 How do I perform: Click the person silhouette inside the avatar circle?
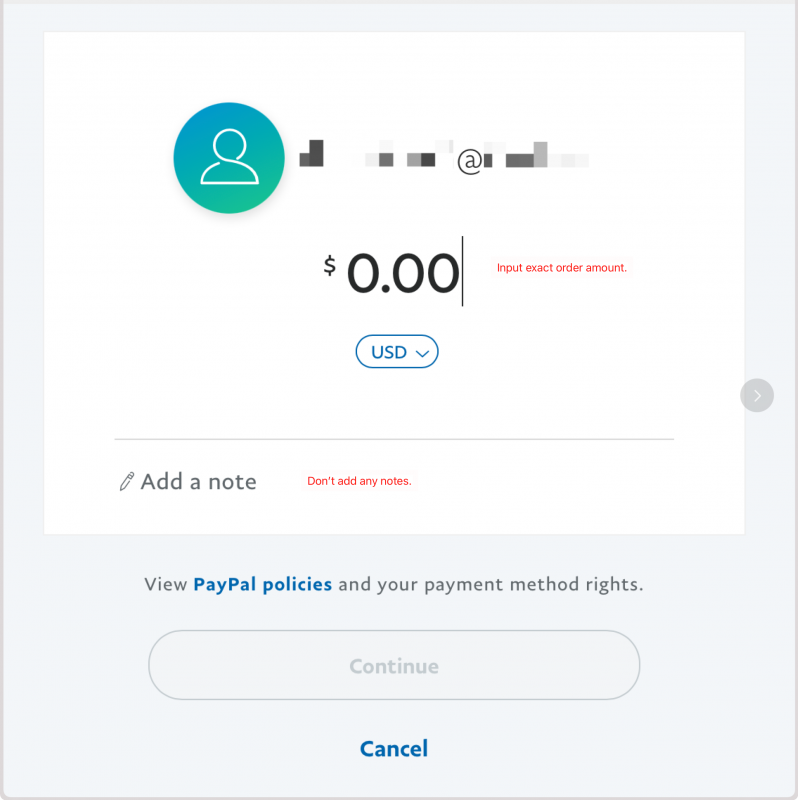[x=228, y=158]
